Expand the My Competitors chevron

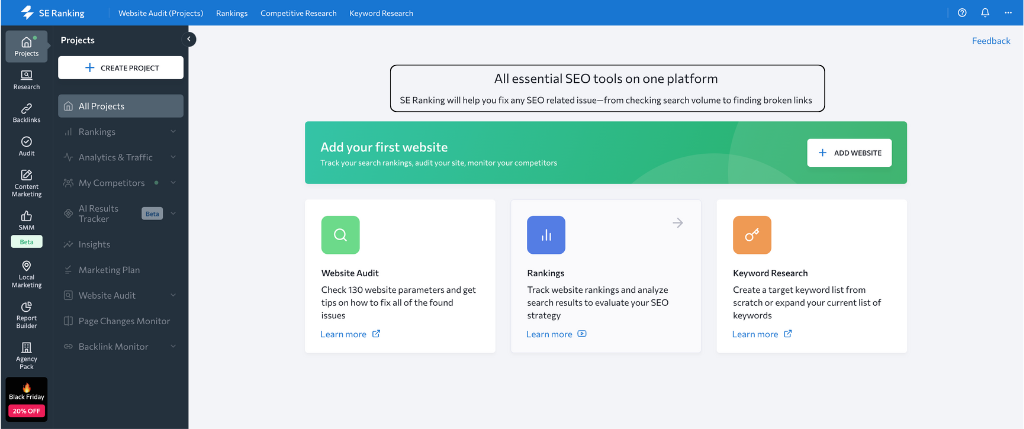pyautogui.click(x=173, y=183)
